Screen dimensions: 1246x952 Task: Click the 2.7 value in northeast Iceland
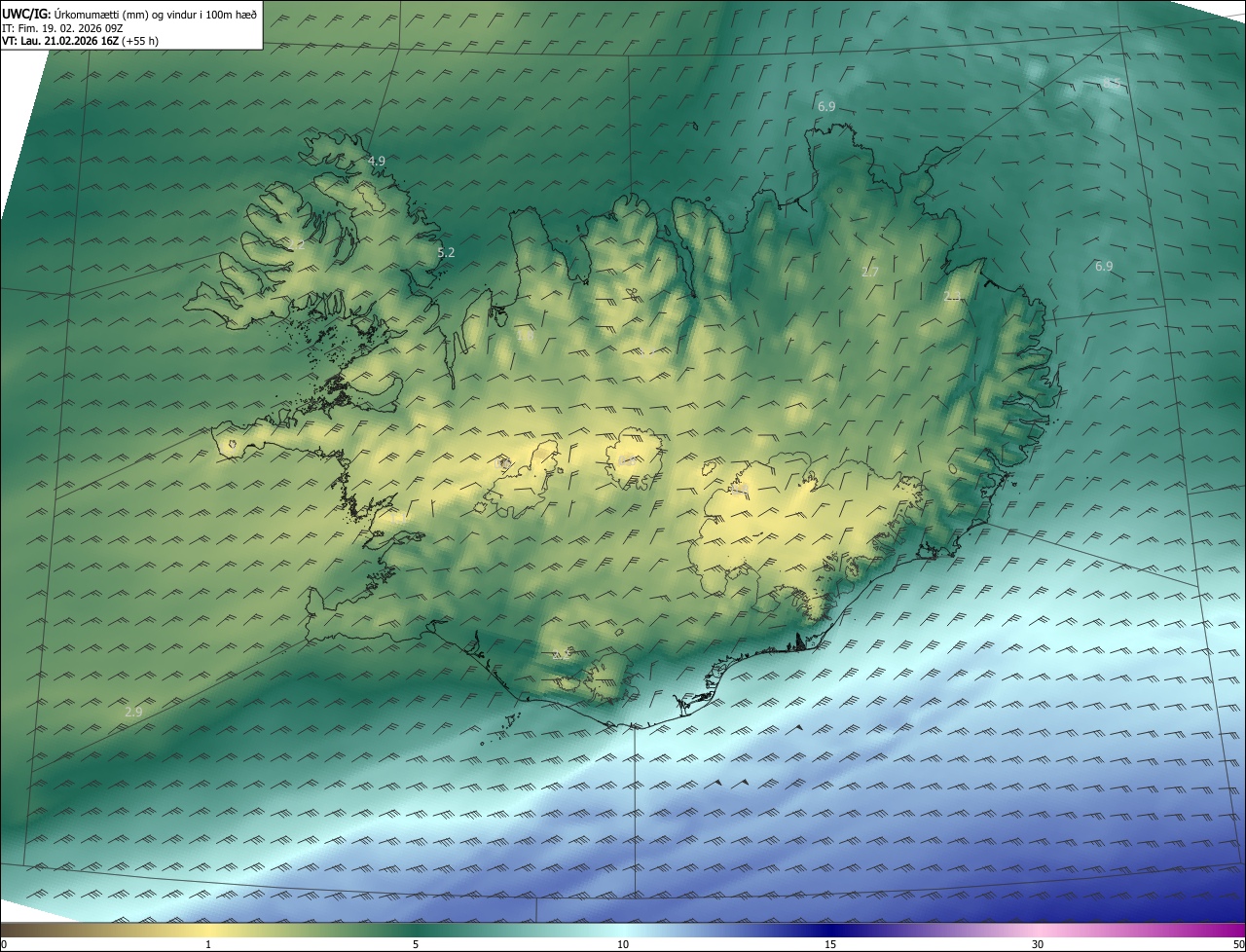(870, 272)
